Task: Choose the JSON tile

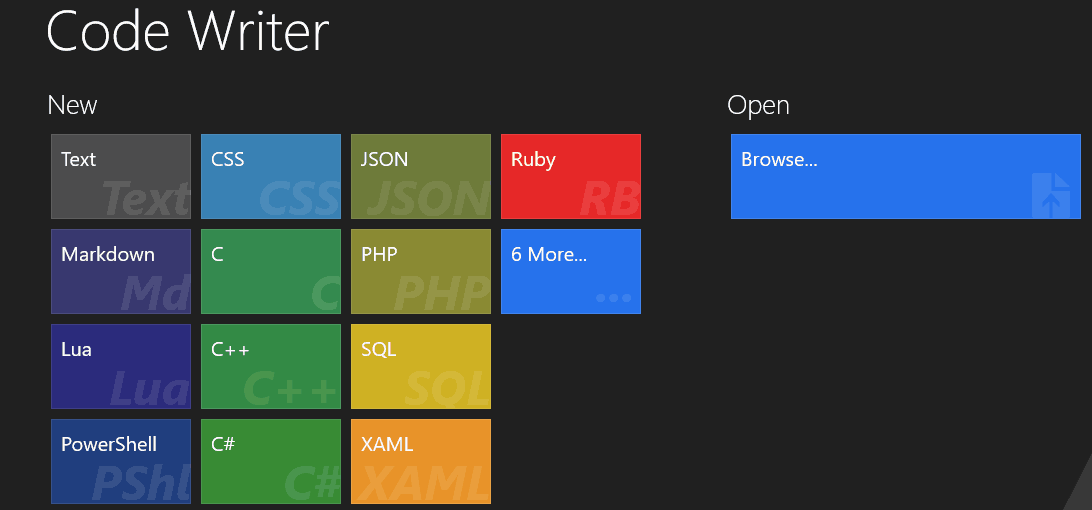Action: [x=421, y=176]
